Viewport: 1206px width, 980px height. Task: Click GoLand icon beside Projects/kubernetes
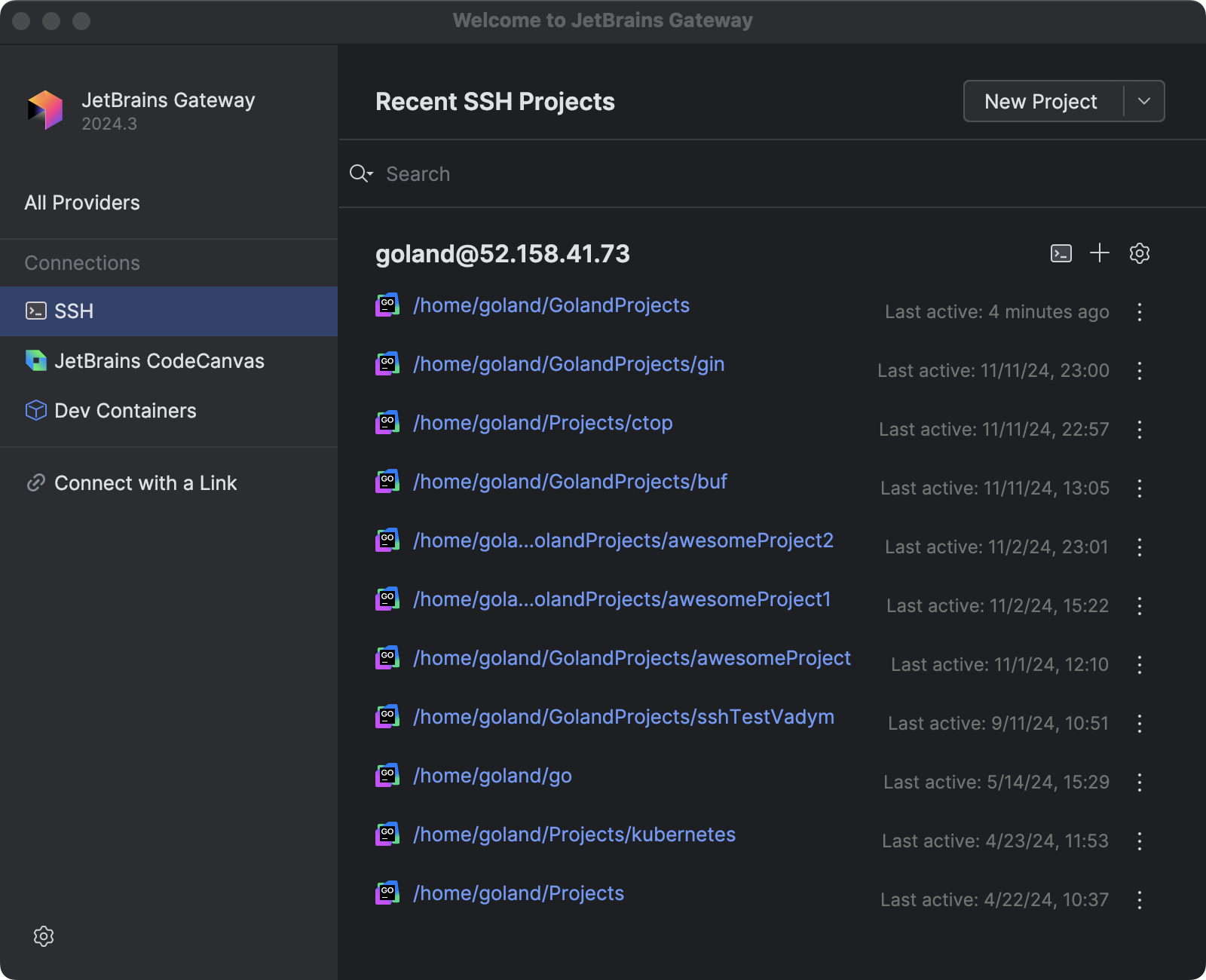click(387, 835)
